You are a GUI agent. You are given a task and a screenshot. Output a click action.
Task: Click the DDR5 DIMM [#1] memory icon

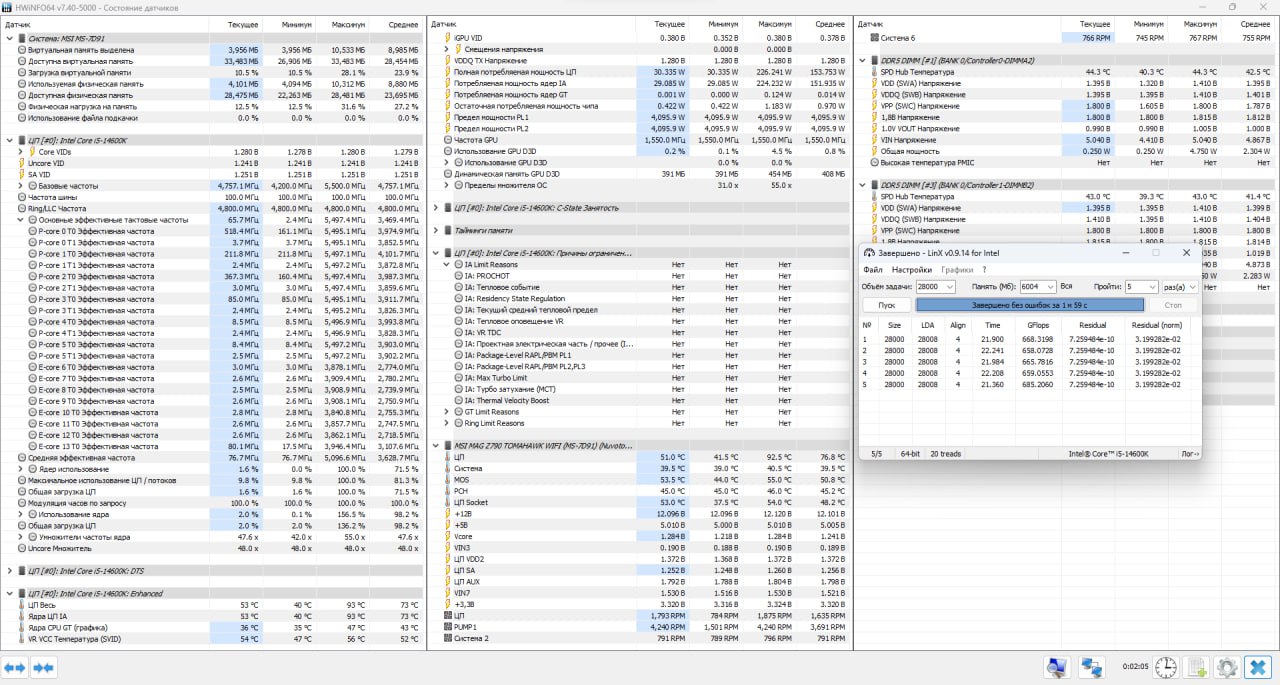click(x=874, y=60)
